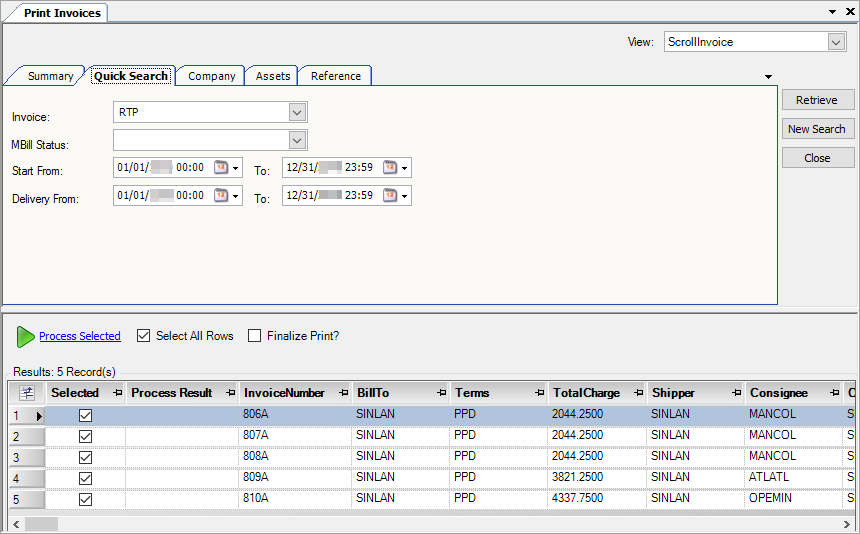Expand the Invoice RTP dropdown
860x534 pixels.
tap(296, 112)
